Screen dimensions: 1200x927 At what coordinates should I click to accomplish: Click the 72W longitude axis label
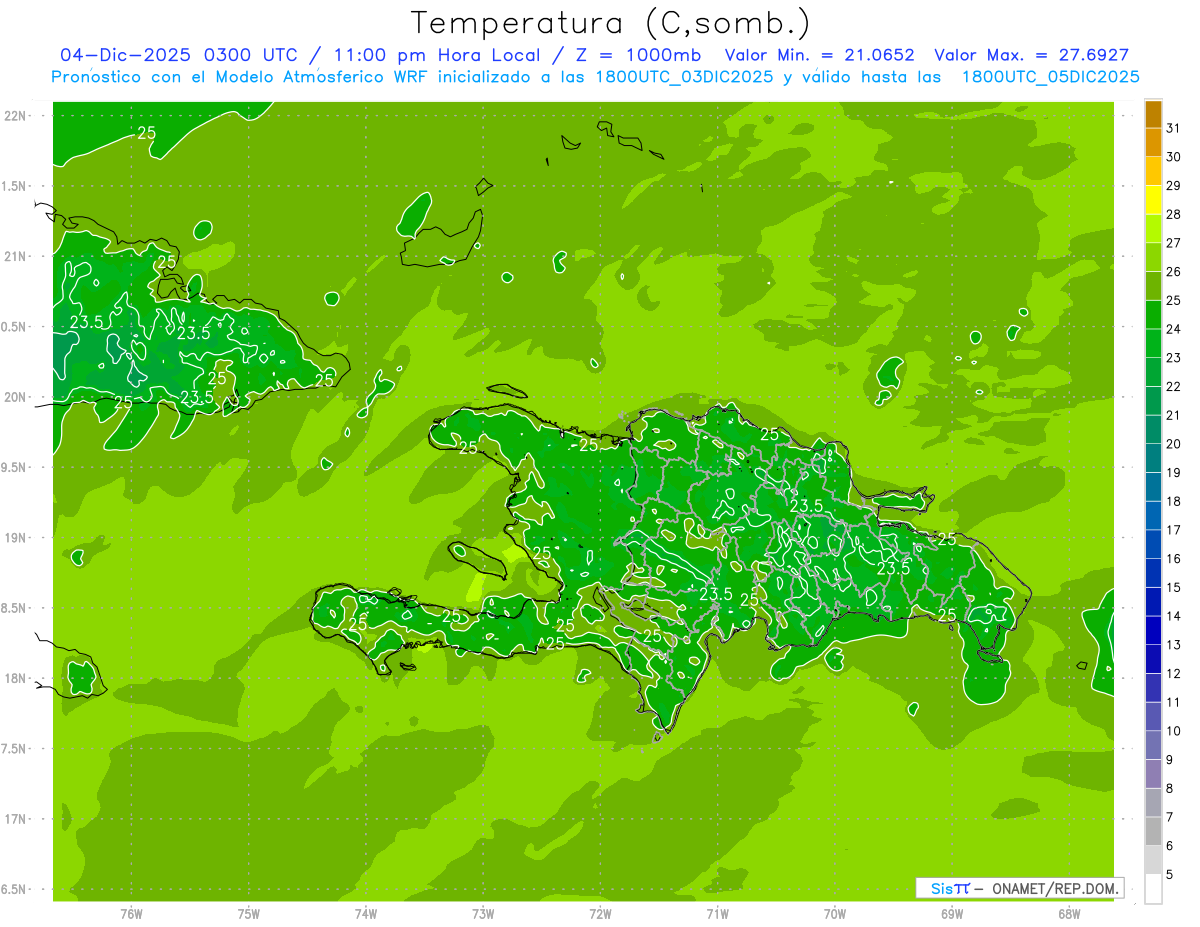(x=600, y=913)
